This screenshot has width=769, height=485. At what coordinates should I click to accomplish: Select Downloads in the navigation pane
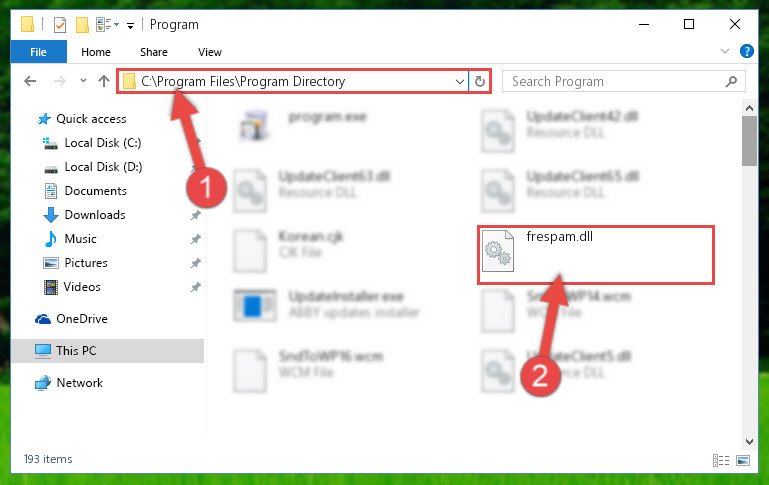point(95,215)
